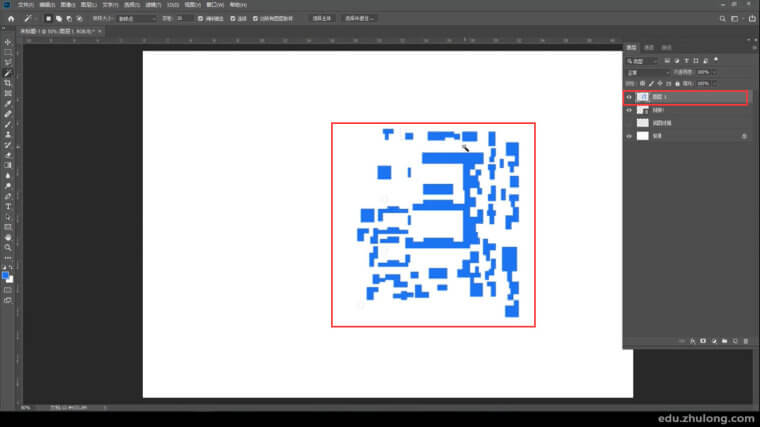
Task: Hide the 图层 1 layer with its eye icon
Action: (629, 97)
